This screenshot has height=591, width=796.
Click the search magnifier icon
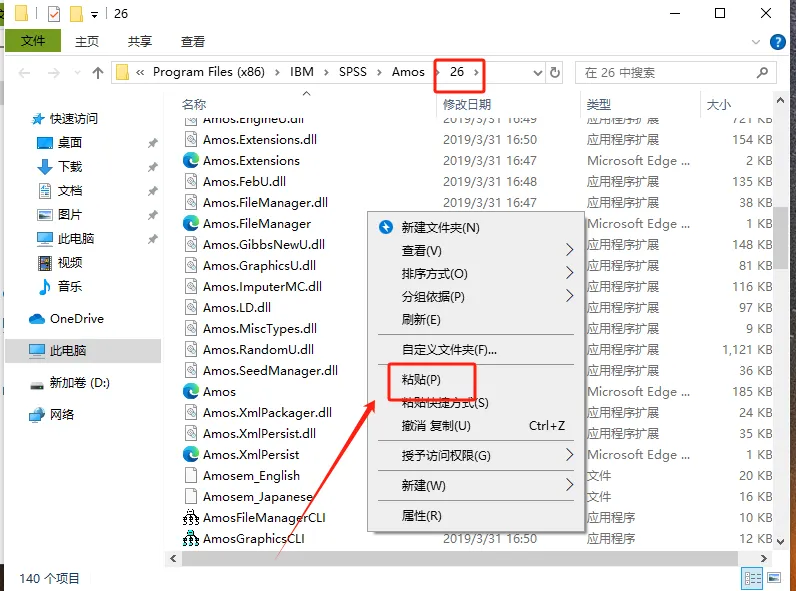[x=762, y=73]
